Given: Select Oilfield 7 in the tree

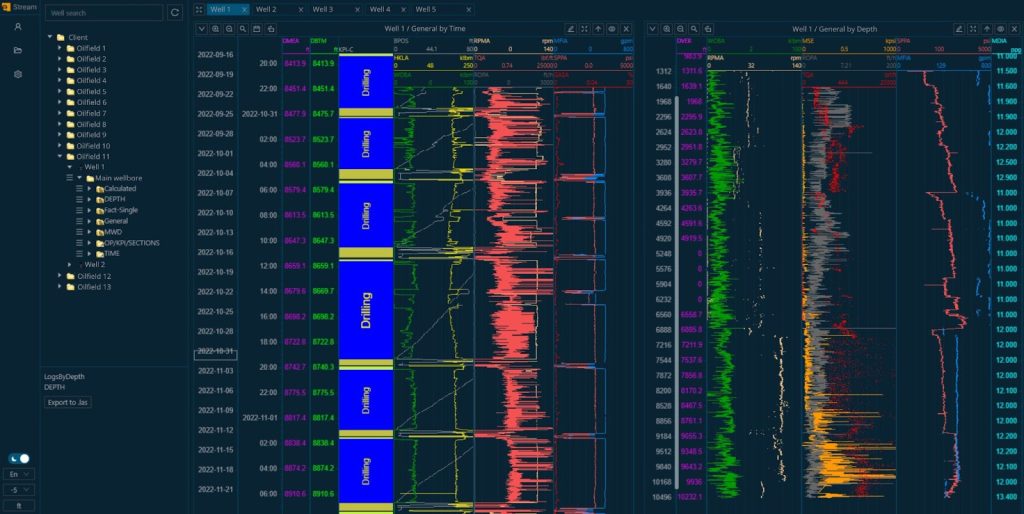Looking at the screenshot, I should (x=91, y=113).
